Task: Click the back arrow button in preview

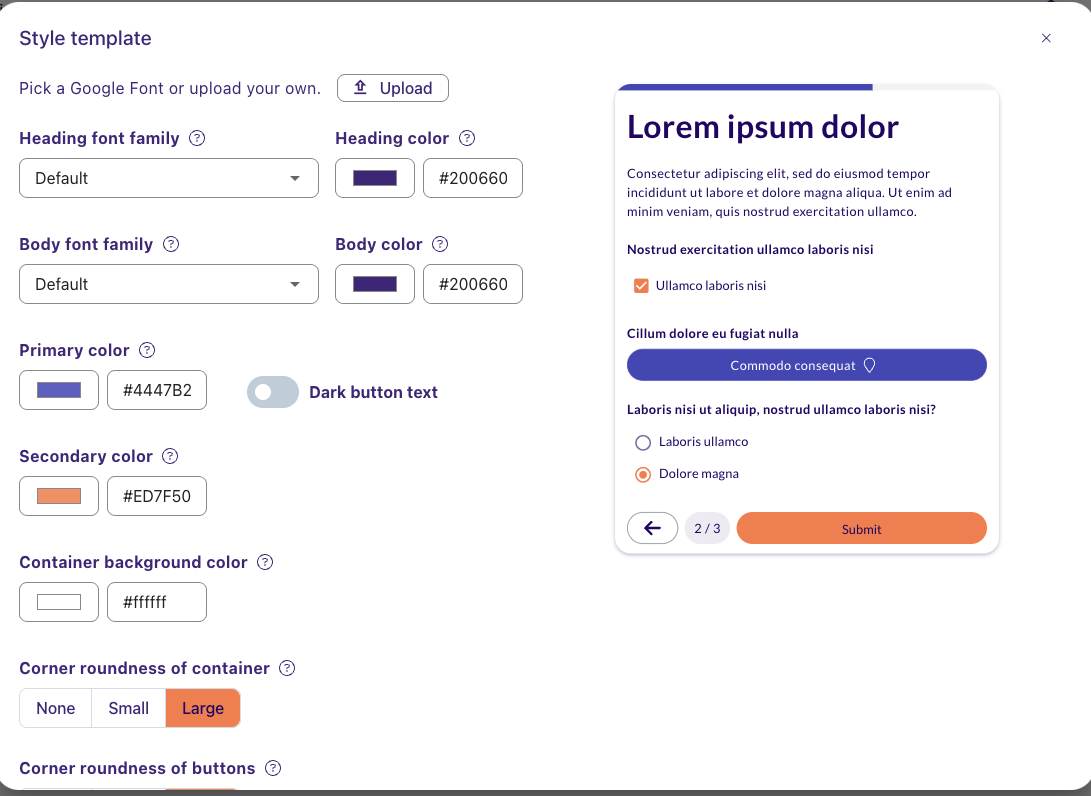Action: [x=652, y=528]
